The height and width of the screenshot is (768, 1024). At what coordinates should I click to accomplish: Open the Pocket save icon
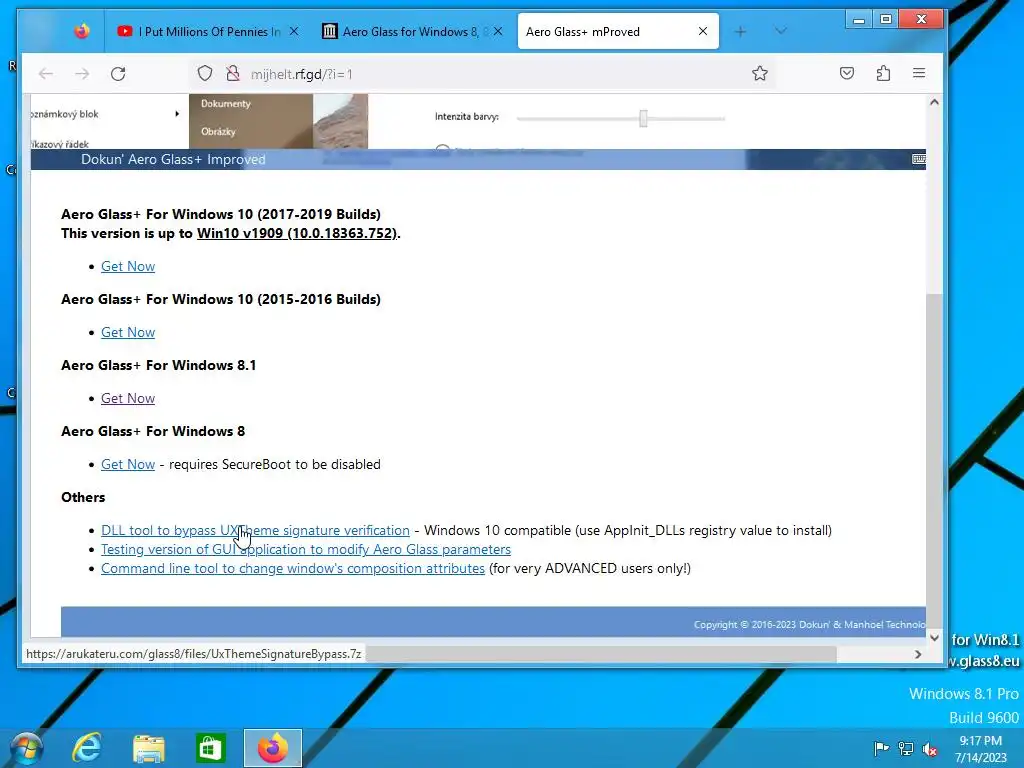pos(847,73)
